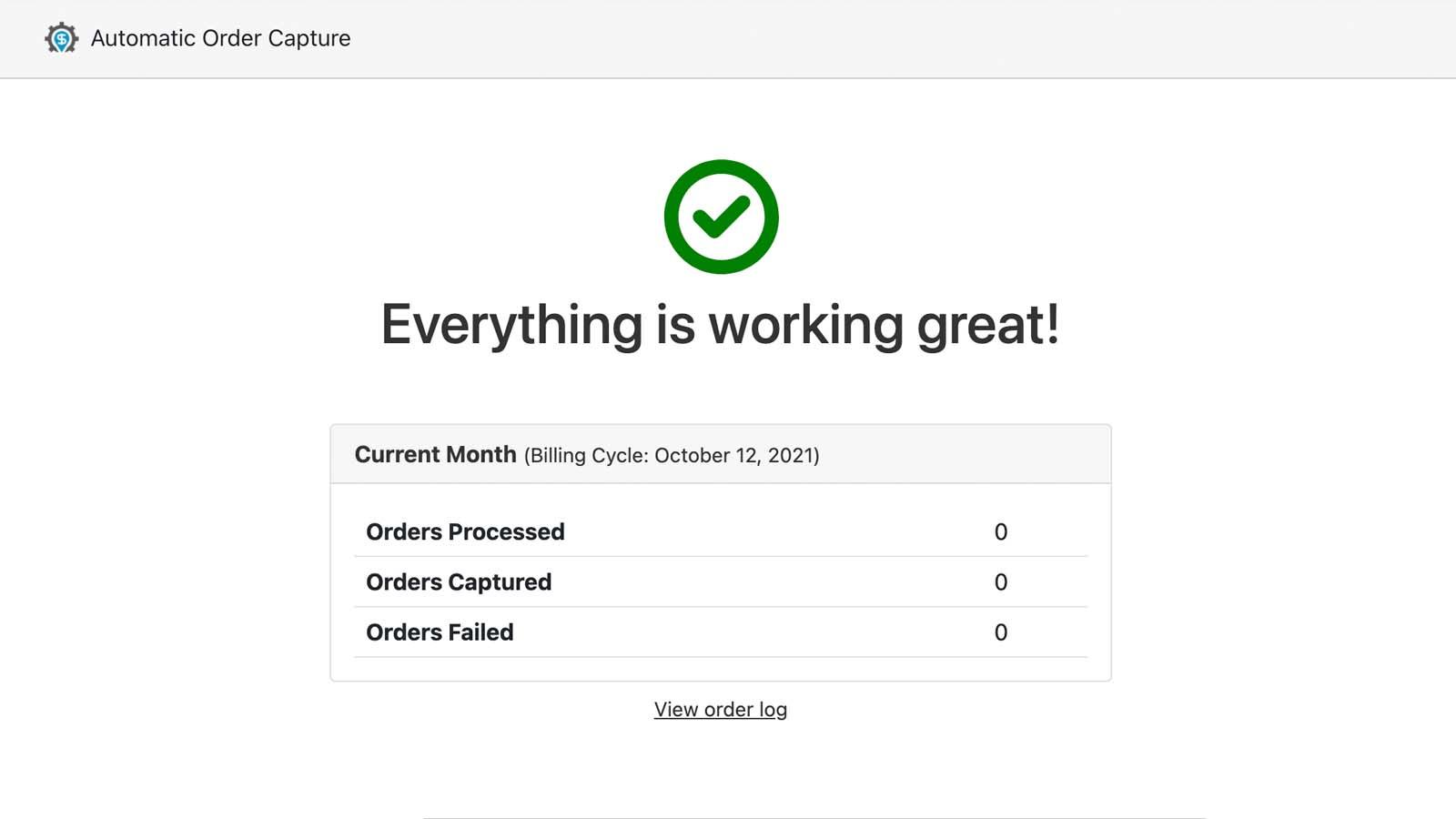Viewport: 1456px width, 819px height.
Task: Click the View order log link
Action: click(720, 709)
